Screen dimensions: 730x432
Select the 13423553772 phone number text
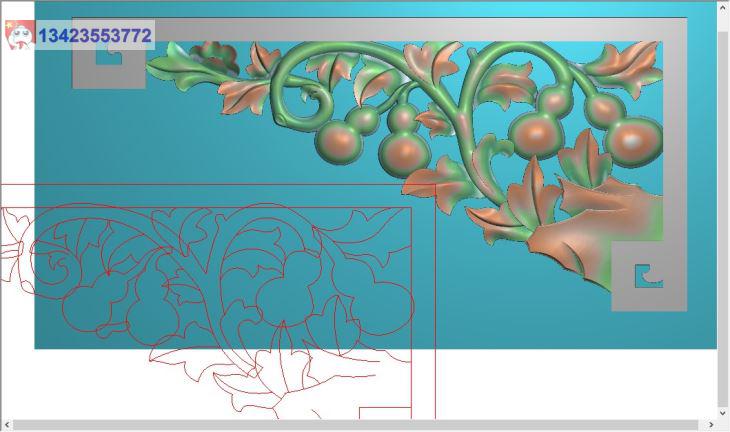[95, 36]
